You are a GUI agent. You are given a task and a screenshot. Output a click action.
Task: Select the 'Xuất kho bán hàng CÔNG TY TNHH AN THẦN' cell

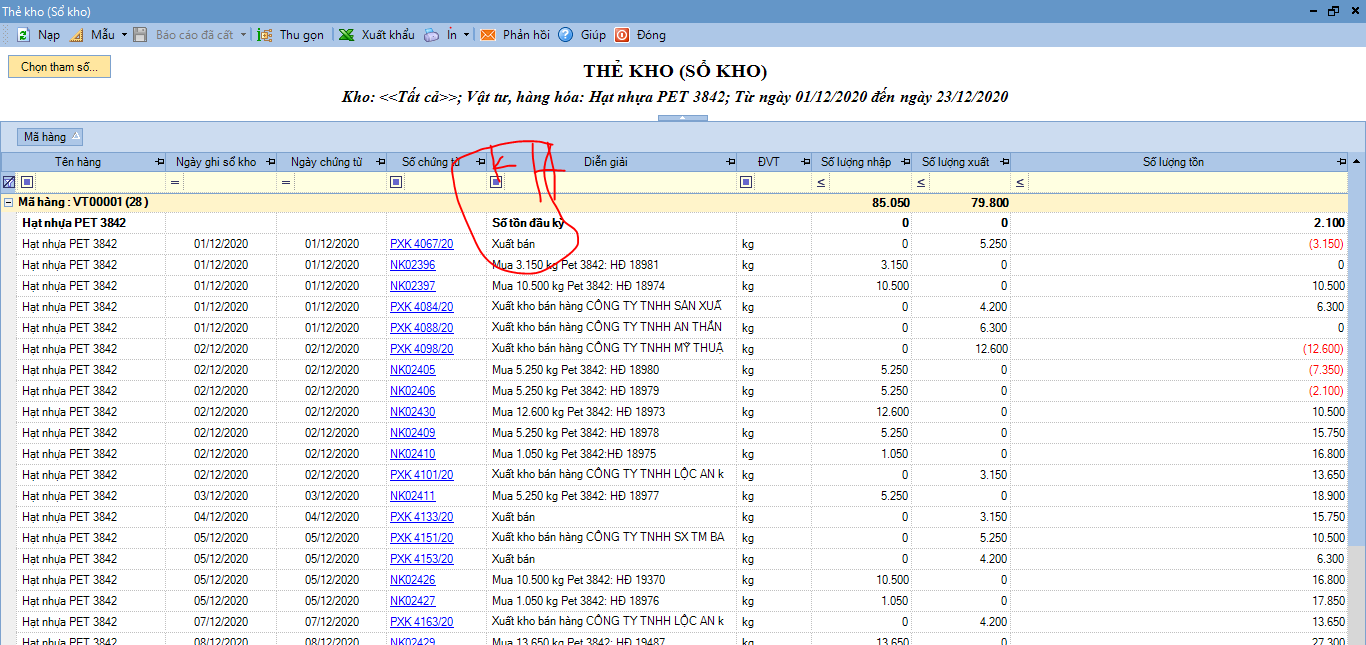pyautogui.click(x=611, y=328)
